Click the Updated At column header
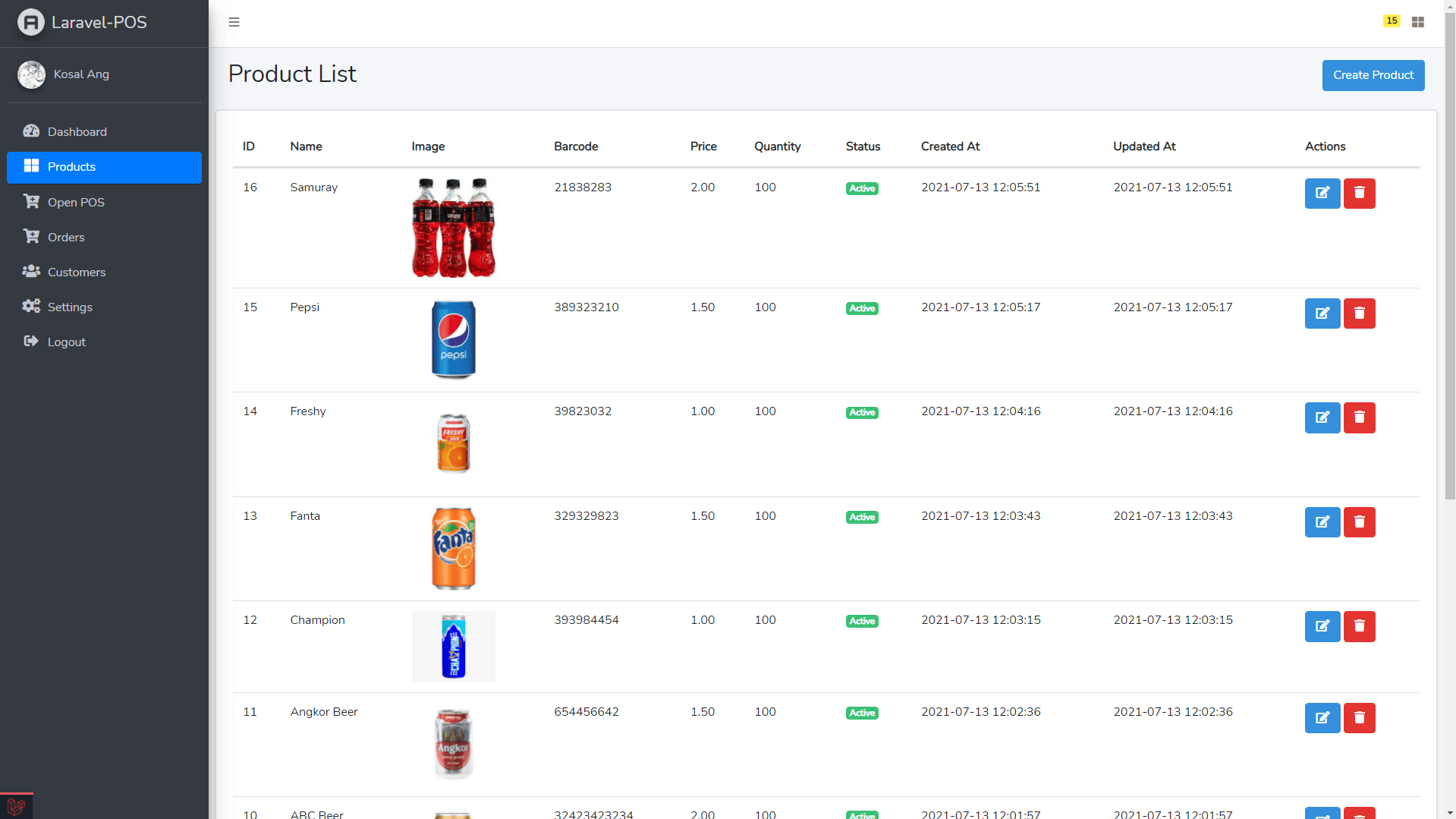1456x819 pixels. pos(1143,146)
